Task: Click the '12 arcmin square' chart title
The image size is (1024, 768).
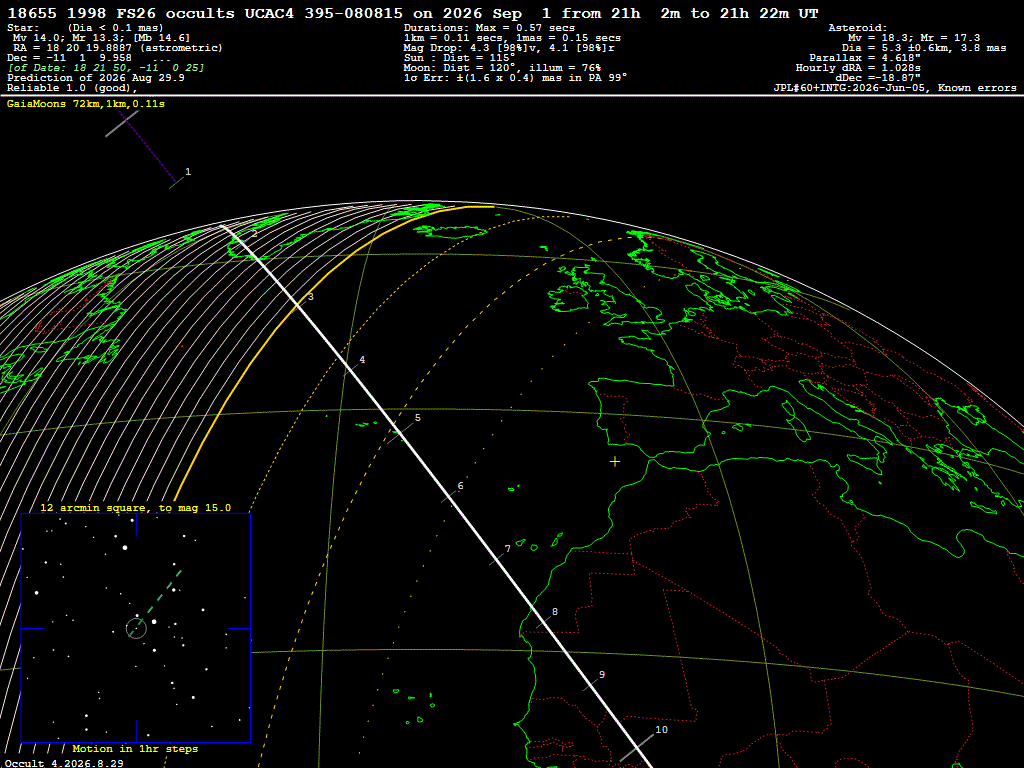Action: click(136, 508)
